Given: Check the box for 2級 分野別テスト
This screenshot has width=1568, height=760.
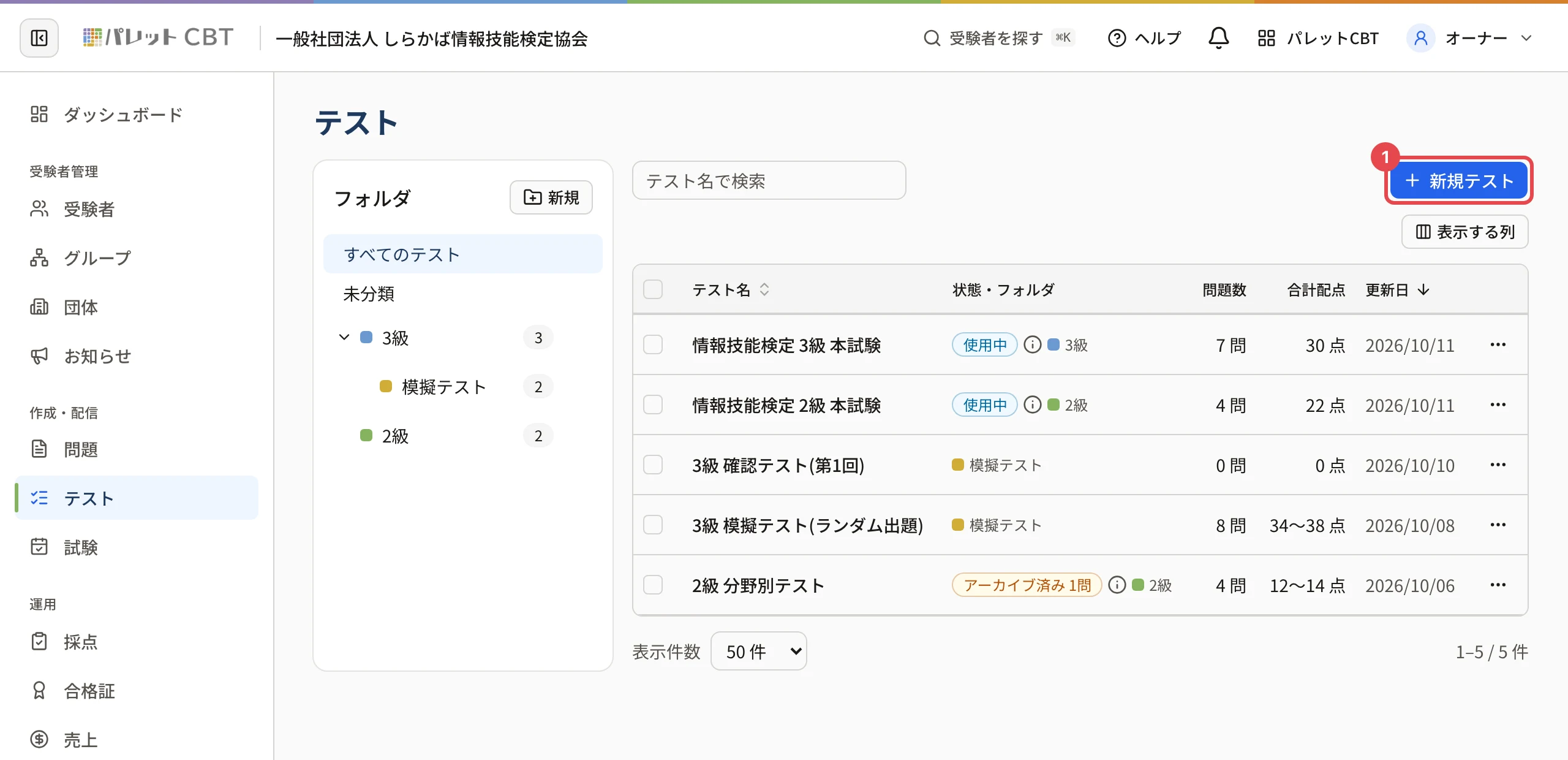Looking at the screenshot, I should [653, 585].
